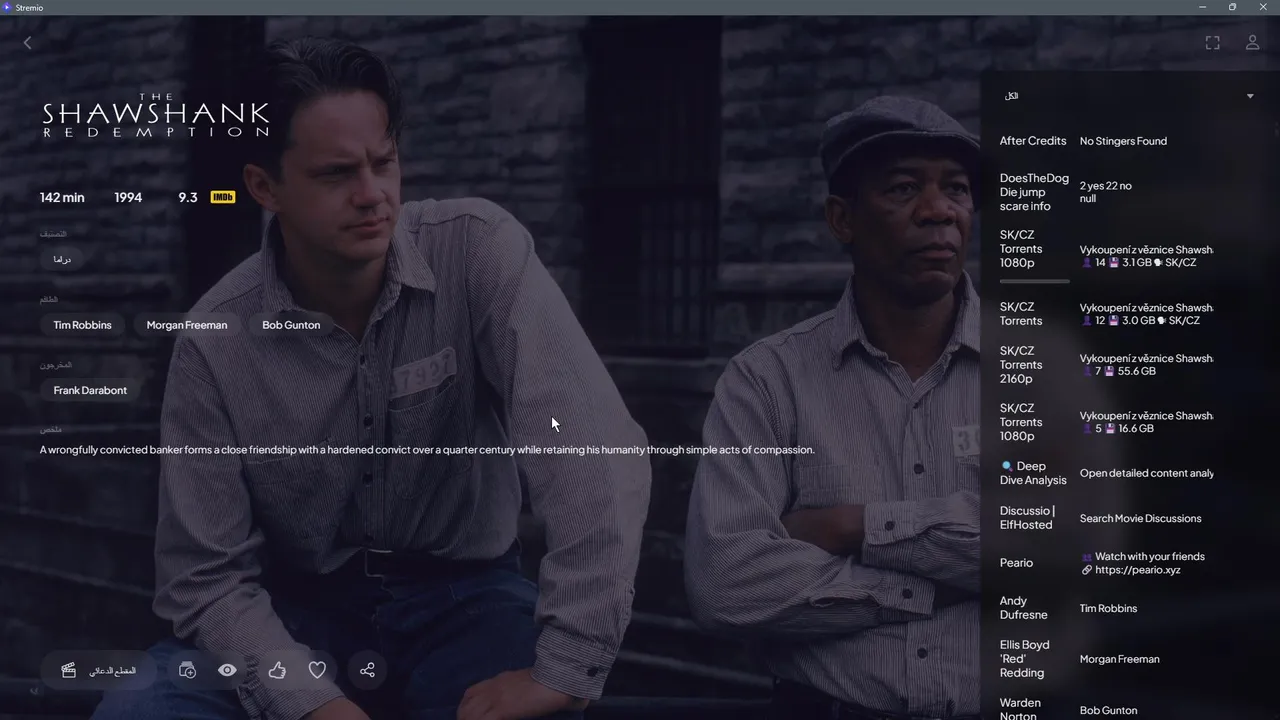
Task: Open director Frank Darabont chip
Action: [x=90, y=391]
